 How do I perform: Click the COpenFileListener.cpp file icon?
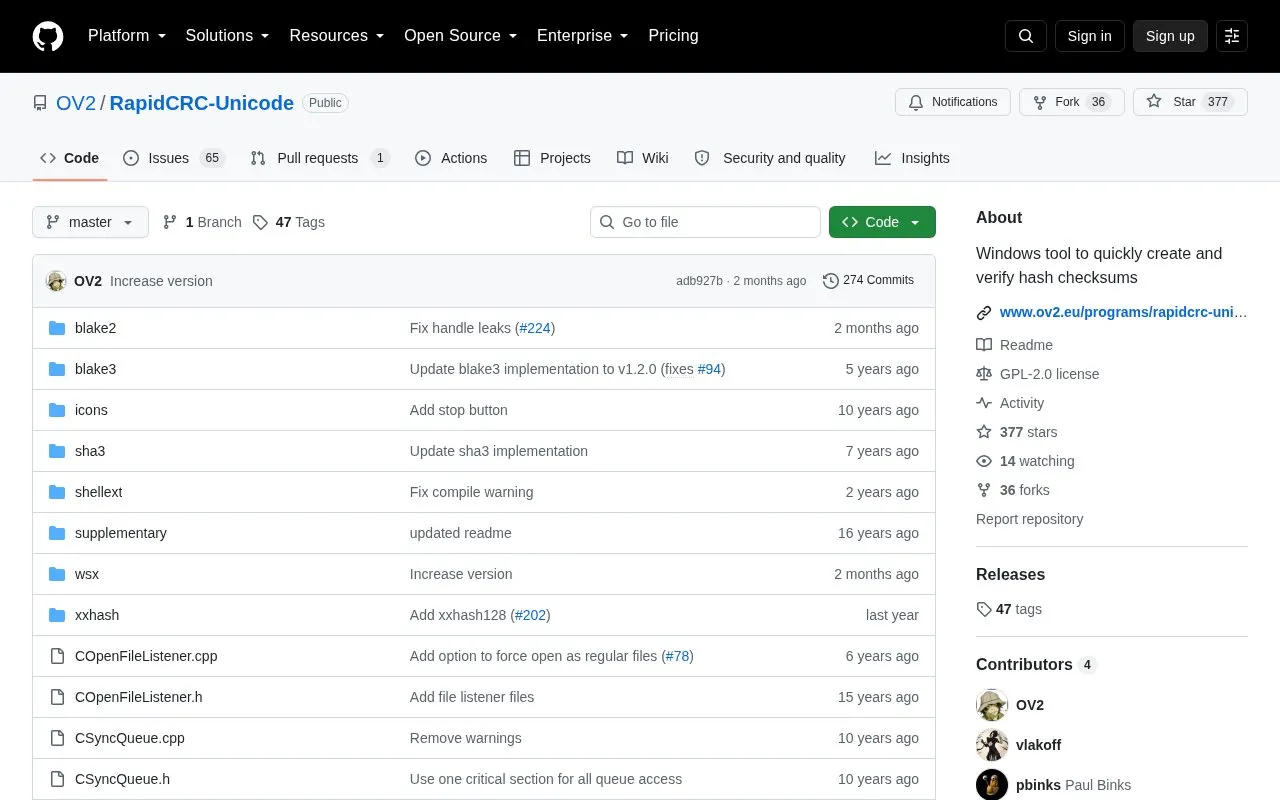click(x=57, y=656)
